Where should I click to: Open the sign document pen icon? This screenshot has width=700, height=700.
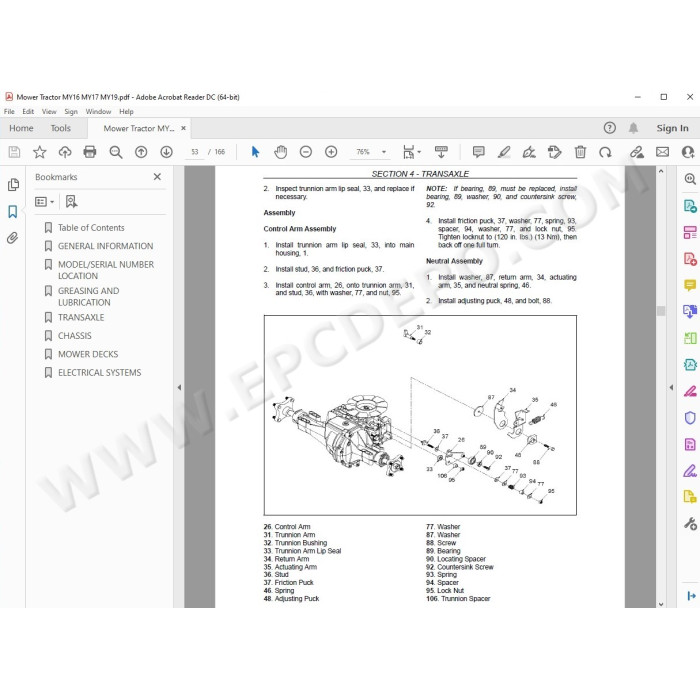click(x=529, y=152)
